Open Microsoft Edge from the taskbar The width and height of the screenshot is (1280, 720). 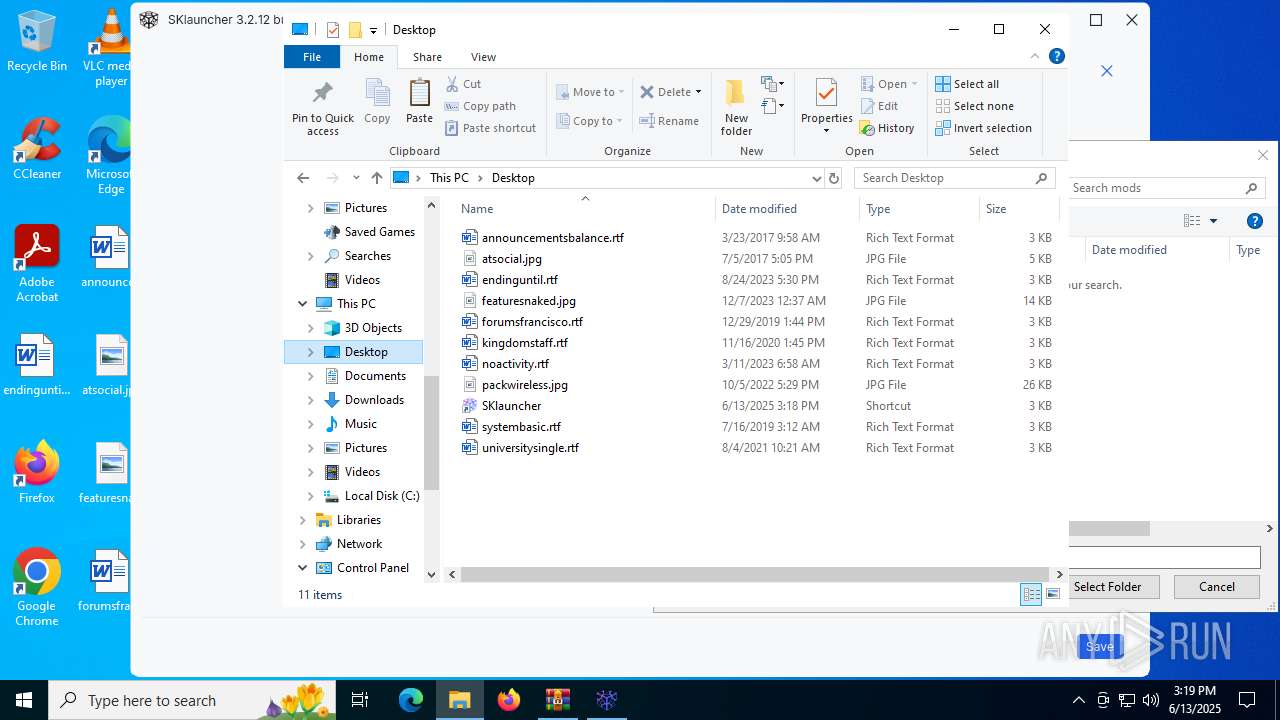(411, 700)
